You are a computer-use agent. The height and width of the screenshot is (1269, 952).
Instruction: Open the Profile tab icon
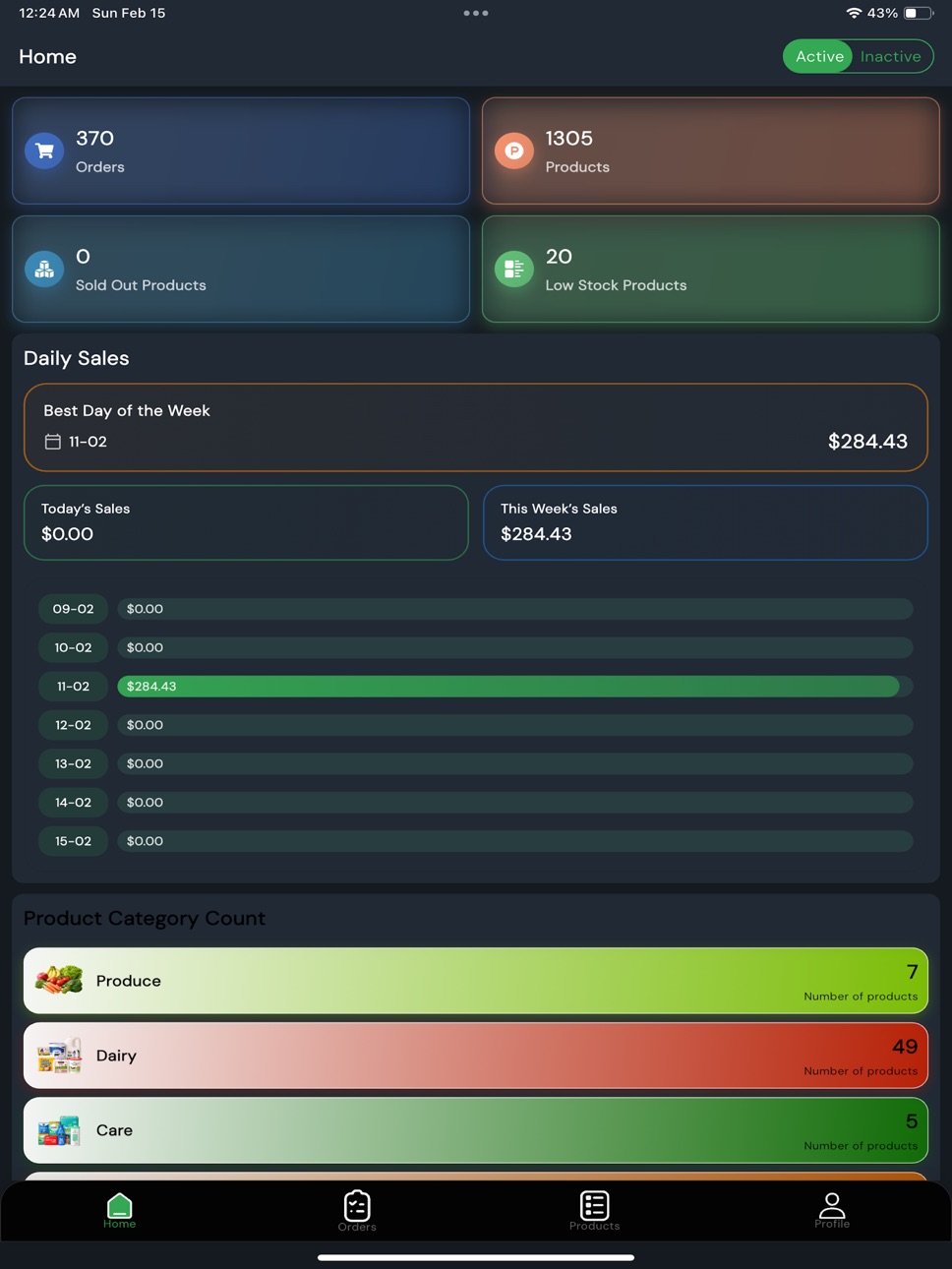point(832,1210)
